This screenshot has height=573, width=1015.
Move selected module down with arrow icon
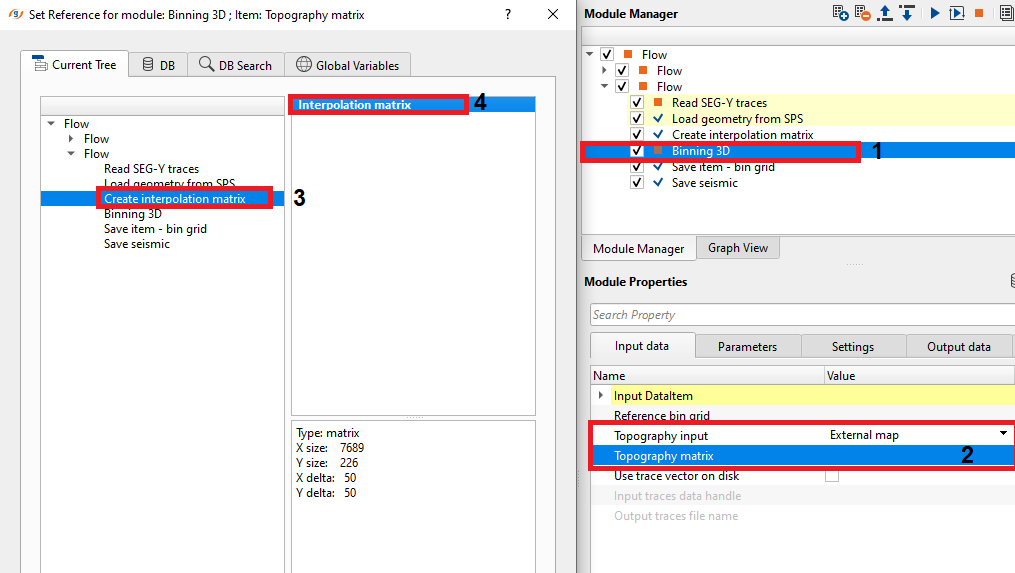coord(907,13)
